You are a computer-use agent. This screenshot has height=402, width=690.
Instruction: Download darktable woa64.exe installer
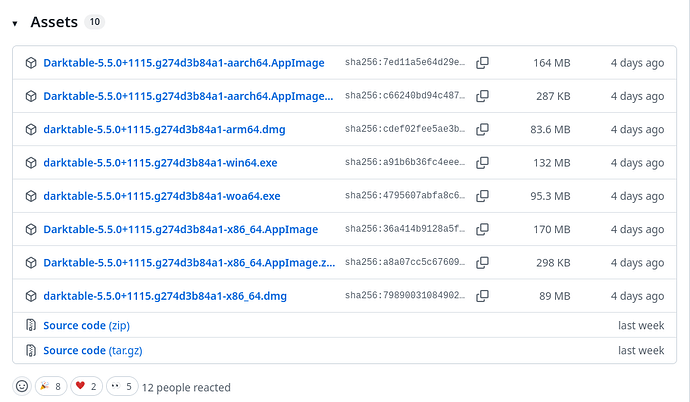click(161, 196)
